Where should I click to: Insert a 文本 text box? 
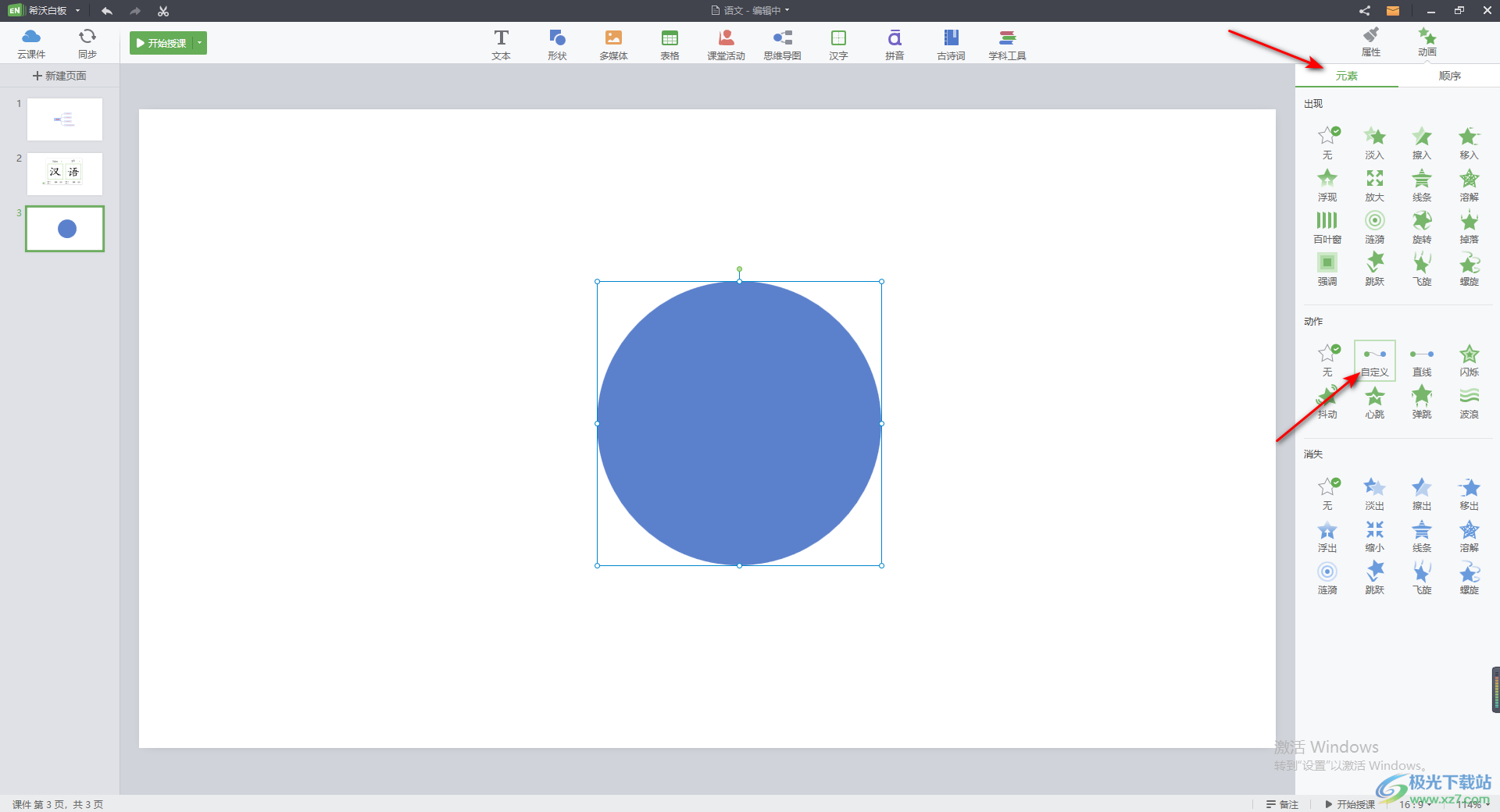click(501, 45)
